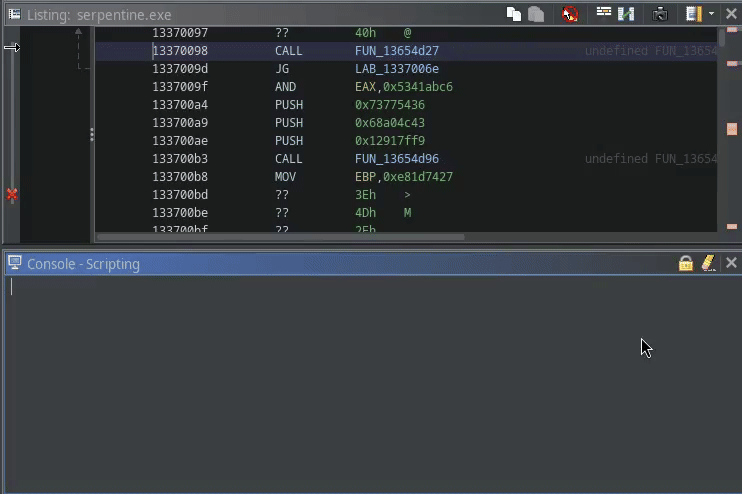Image resolution: width=742 pixels, height=494 pixels.
Task: Select address 133700a9
Action: (180, 123)
